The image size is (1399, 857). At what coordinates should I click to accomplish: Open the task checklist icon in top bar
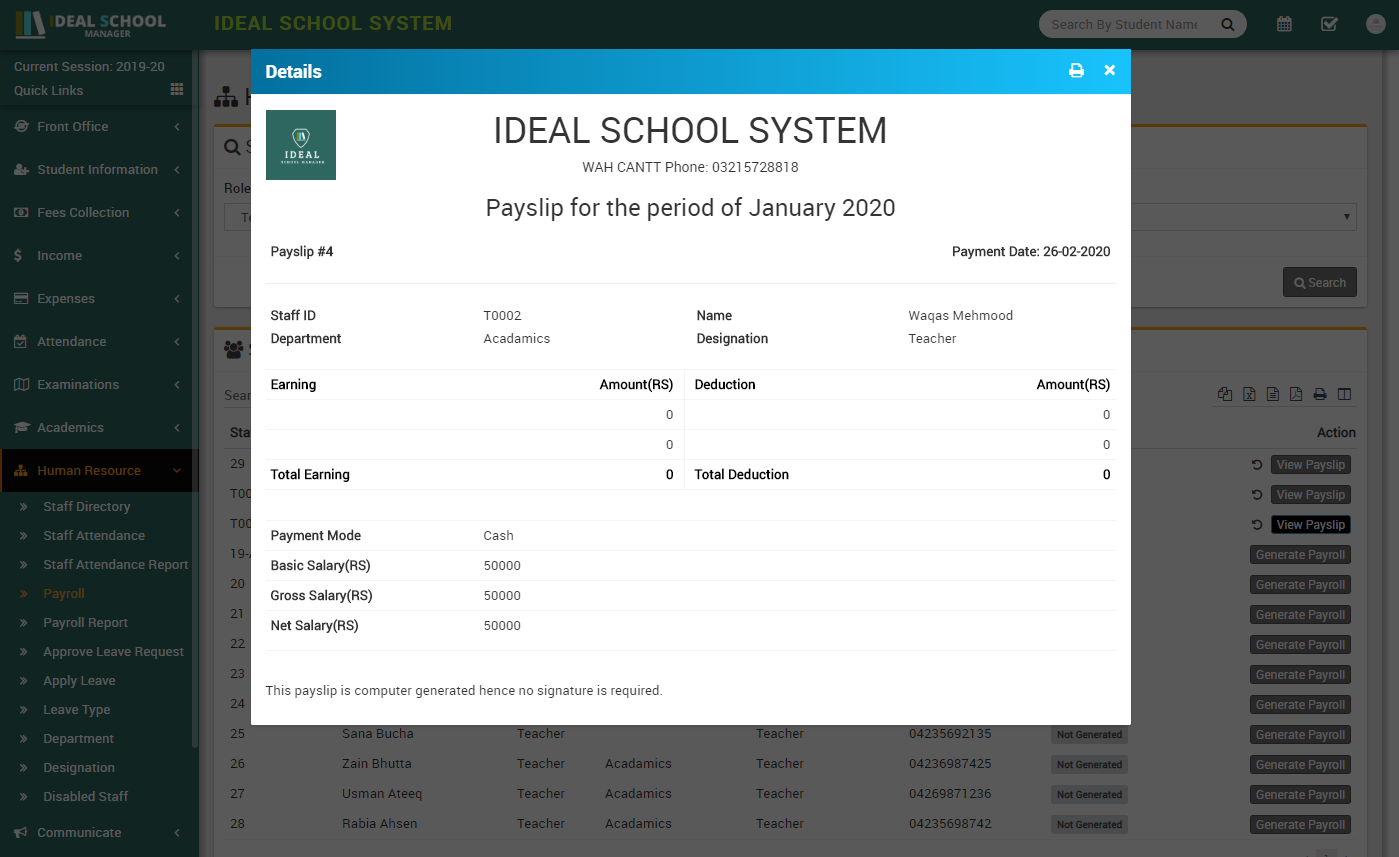pyautogui.click(x=1329, y=24)
